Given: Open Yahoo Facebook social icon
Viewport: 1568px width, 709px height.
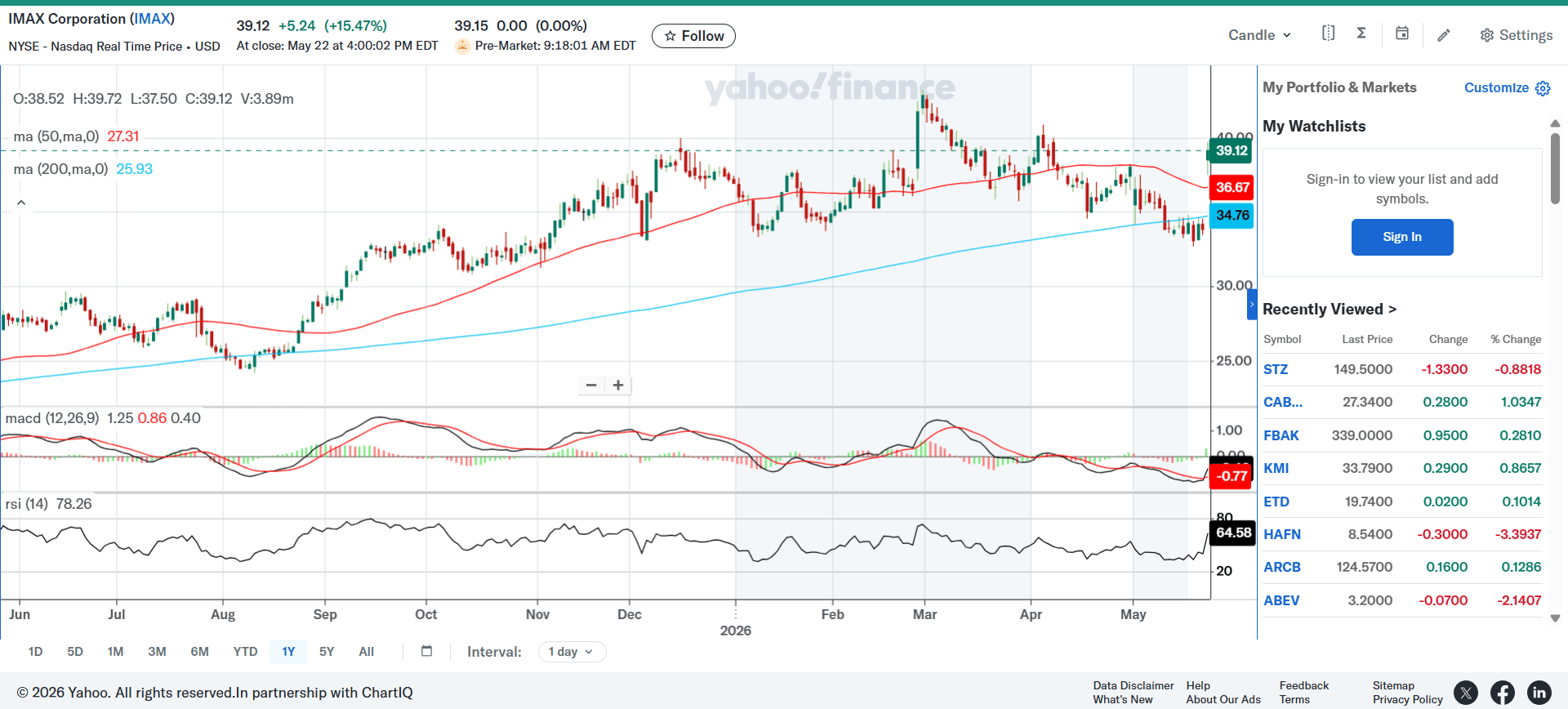Looking at the screenshot, I should pos(1503,693).
